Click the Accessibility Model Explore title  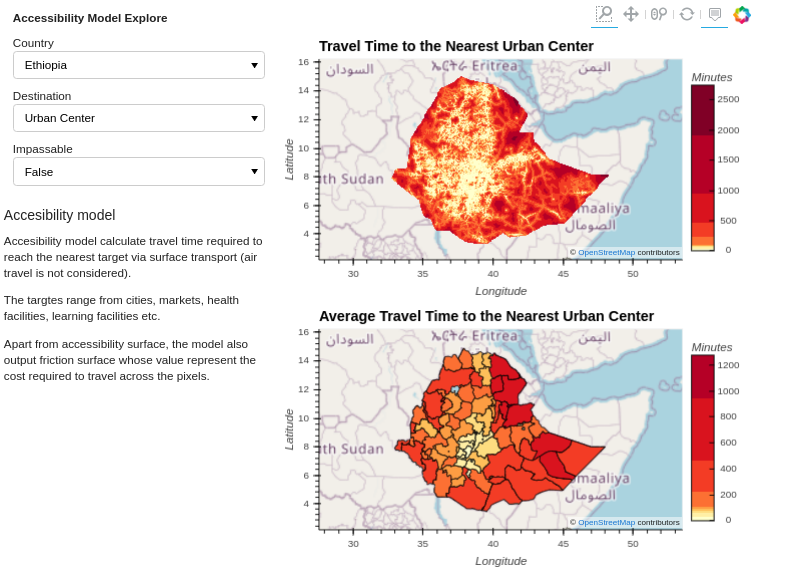[x=90, y=18]
